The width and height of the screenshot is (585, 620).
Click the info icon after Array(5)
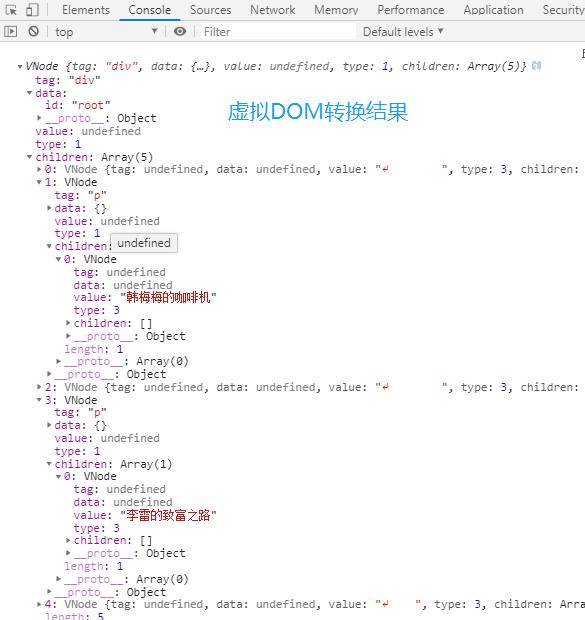[x=536, y=66]
